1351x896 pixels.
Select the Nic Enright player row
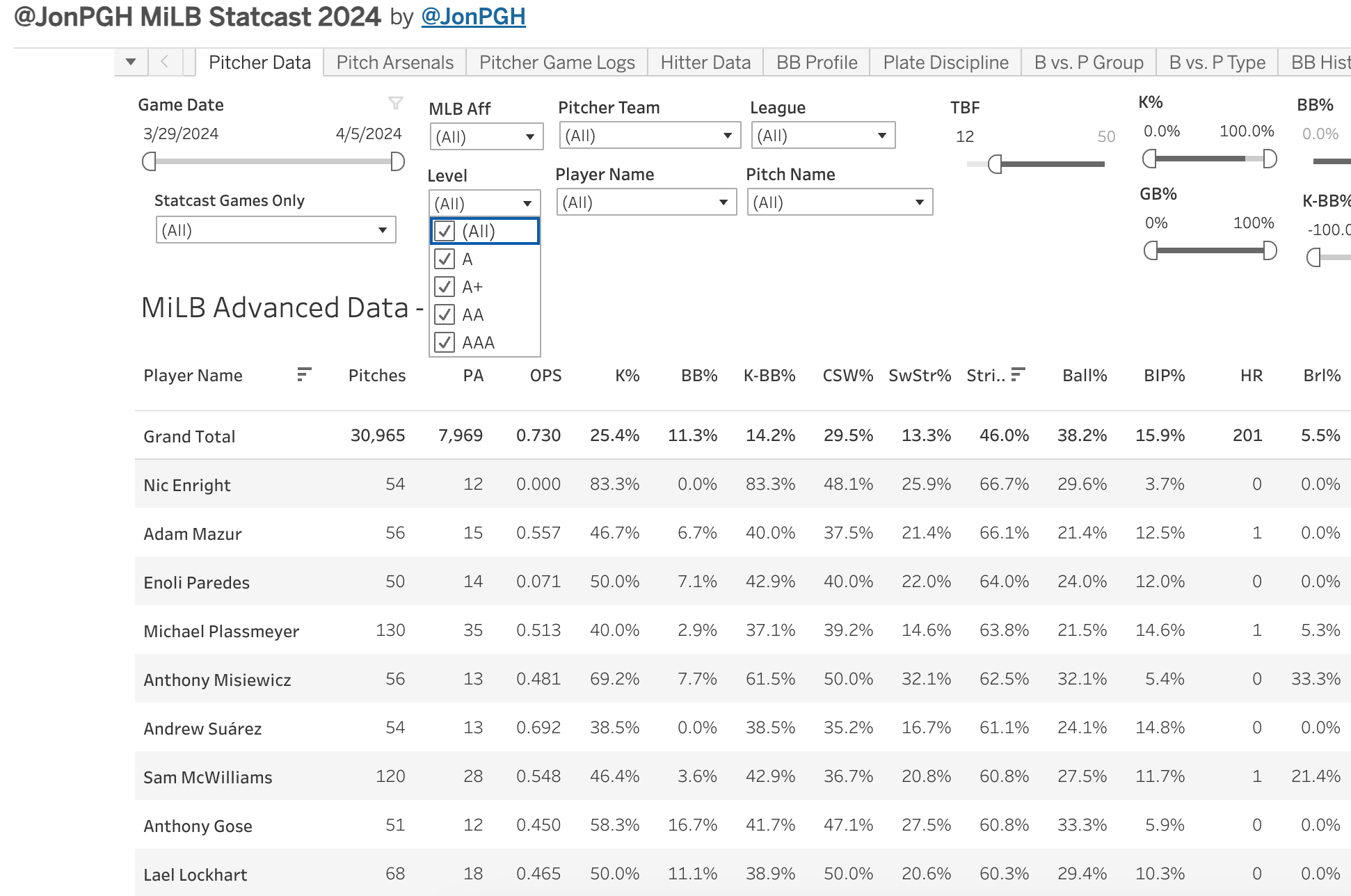187,485
